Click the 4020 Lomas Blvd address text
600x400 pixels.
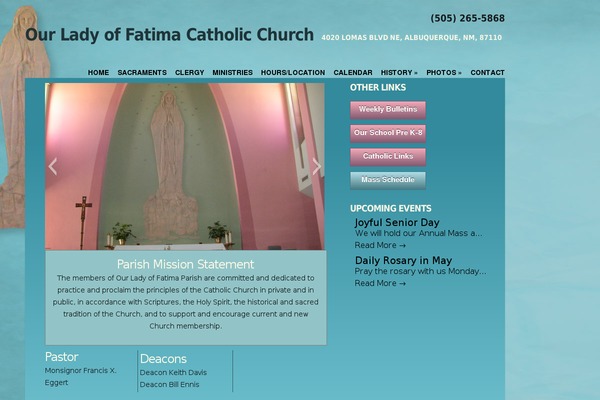click(x=411, y=38)
